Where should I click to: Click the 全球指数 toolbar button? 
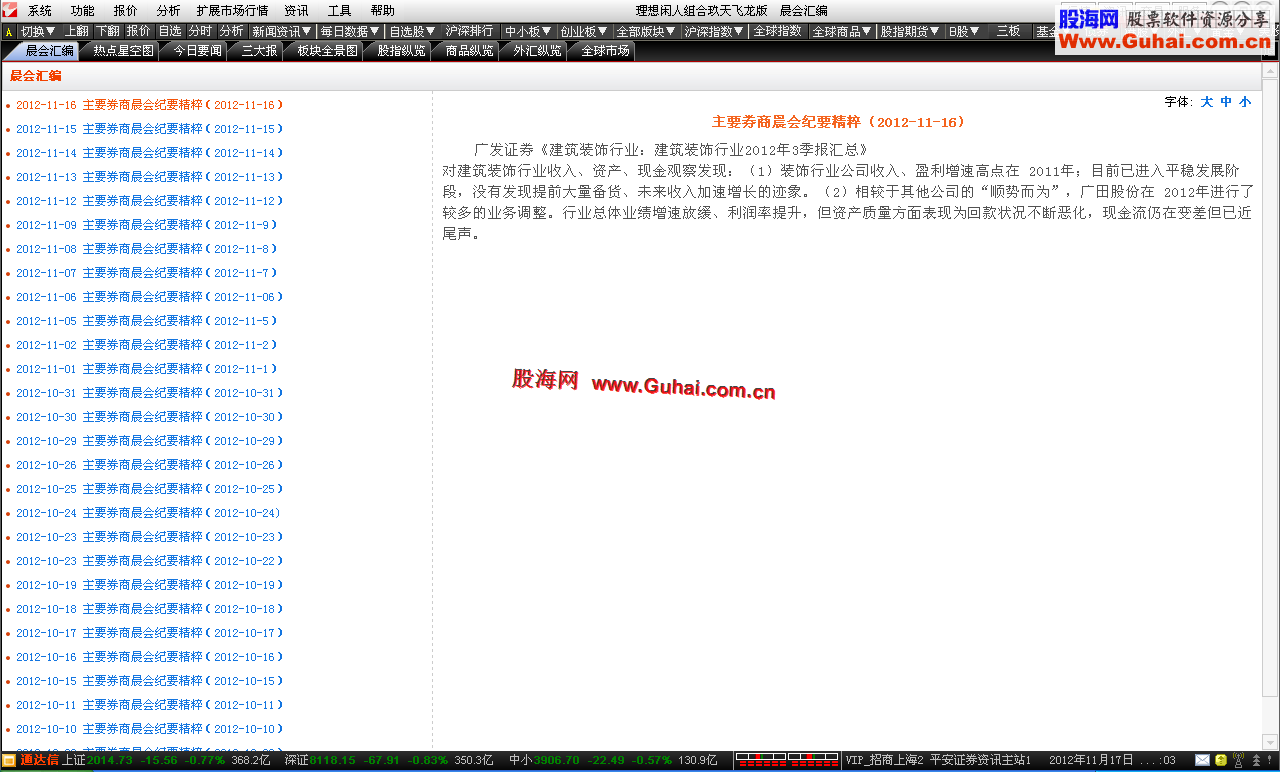[x=778, y=31]
